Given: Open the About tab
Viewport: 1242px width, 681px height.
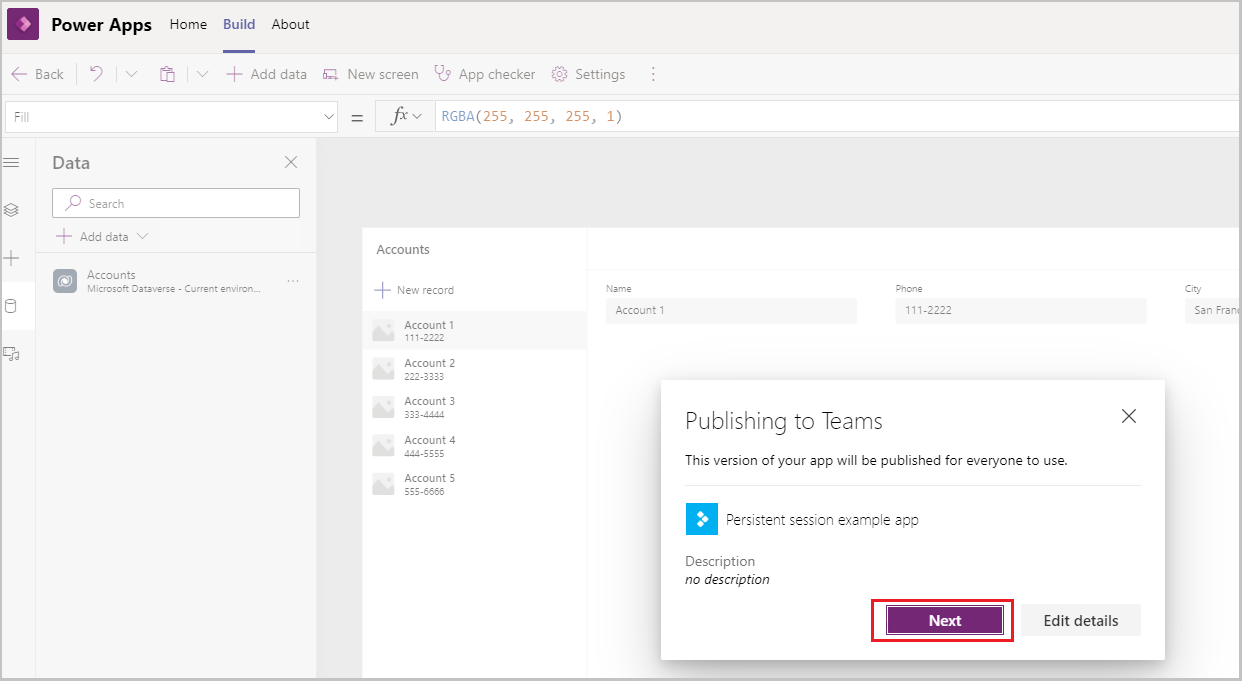Looking at the screenshot, I should click(290, 24).
